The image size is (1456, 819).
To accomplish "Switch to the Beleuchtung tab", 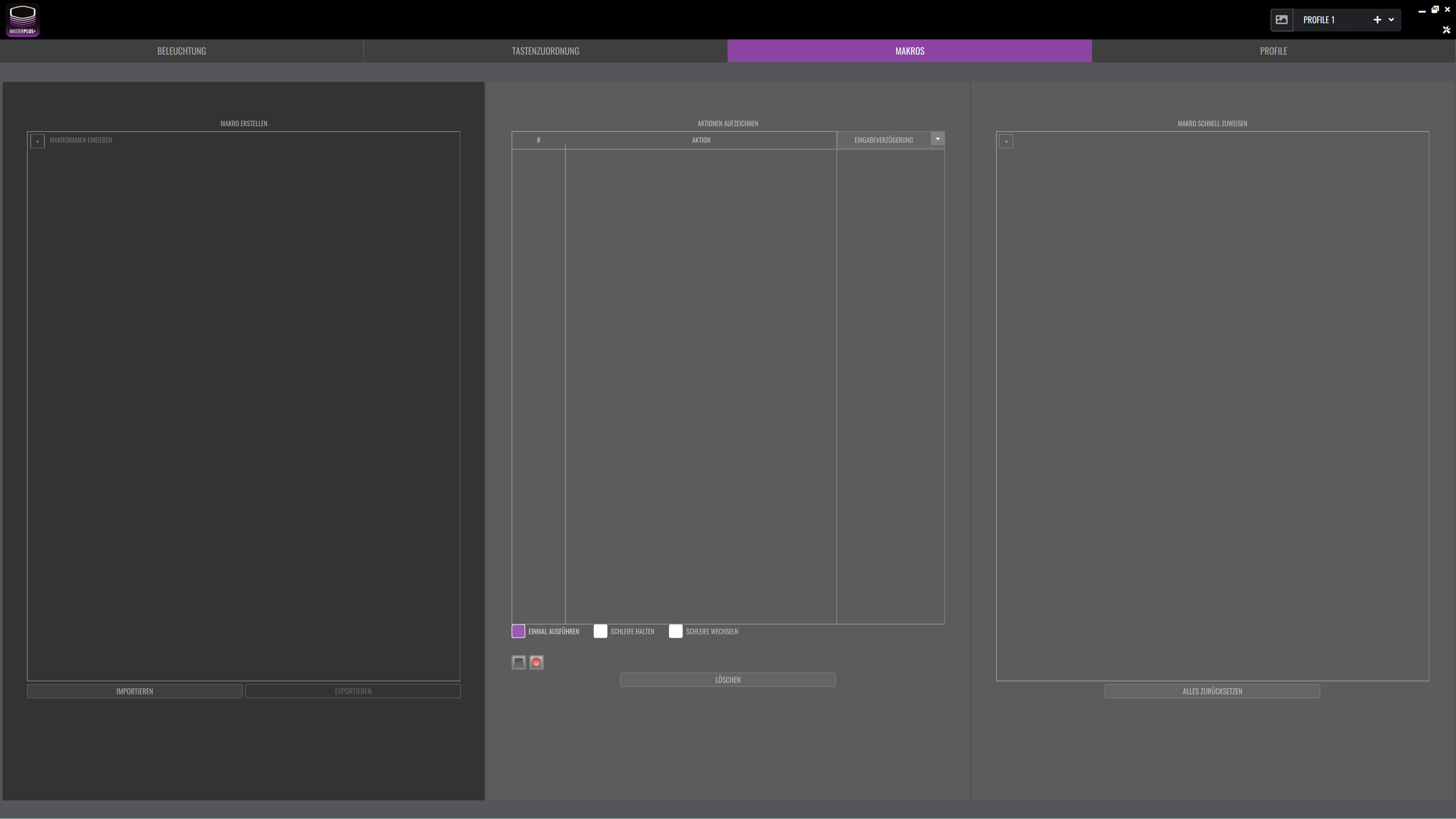I will (x=182, y=51).
